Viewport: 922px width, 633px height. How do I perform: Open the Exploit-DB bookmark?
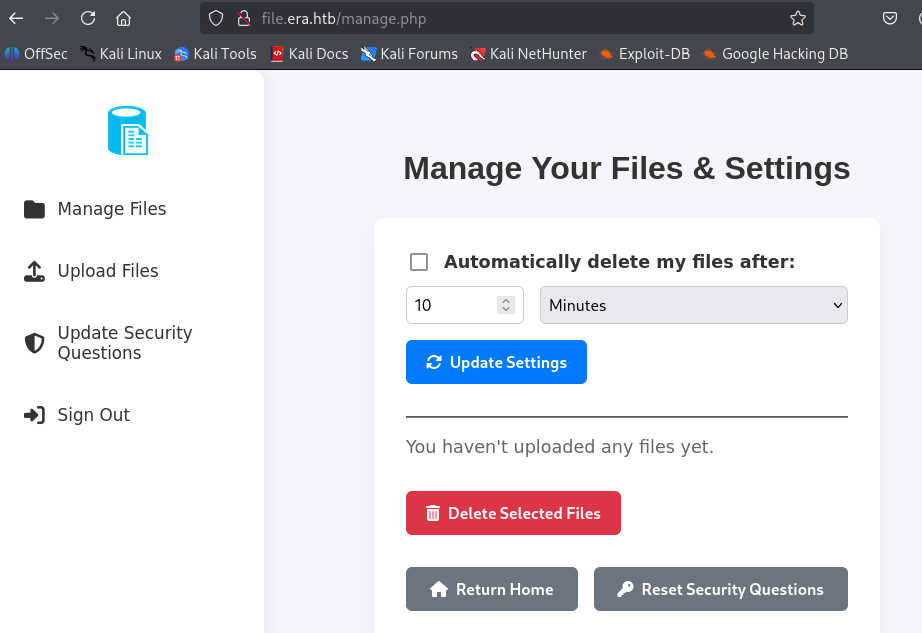point(653,54)
